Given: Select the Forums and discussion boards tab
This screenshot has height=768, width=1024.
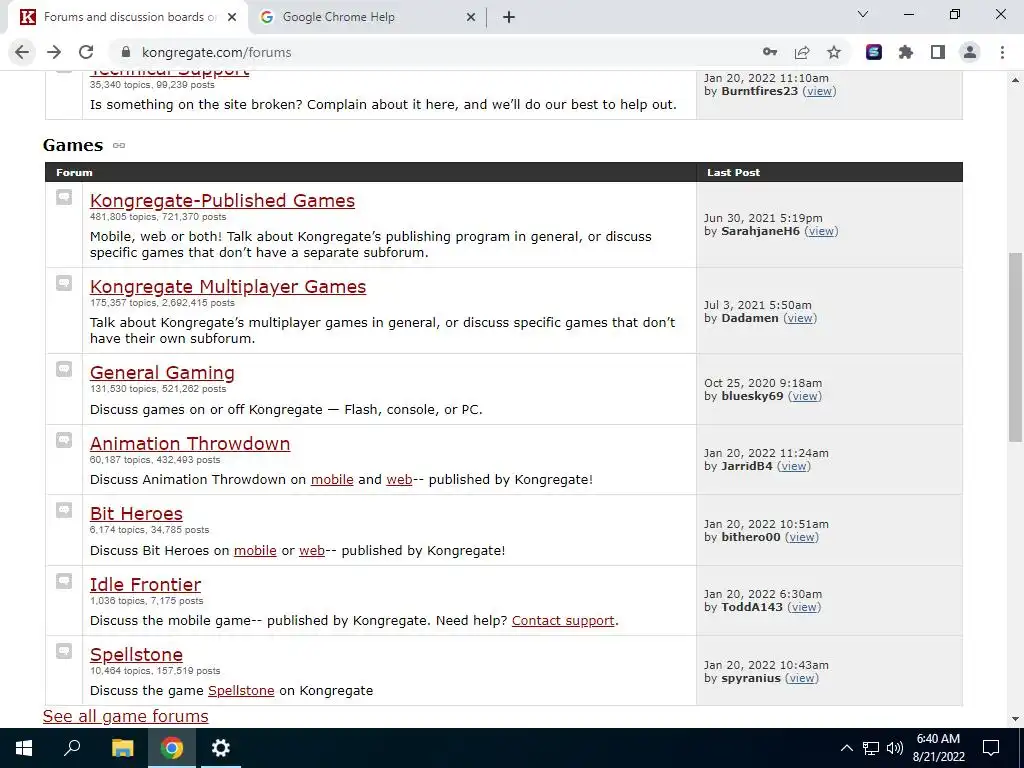Looking at the screenshot, I should pos(127,18).
